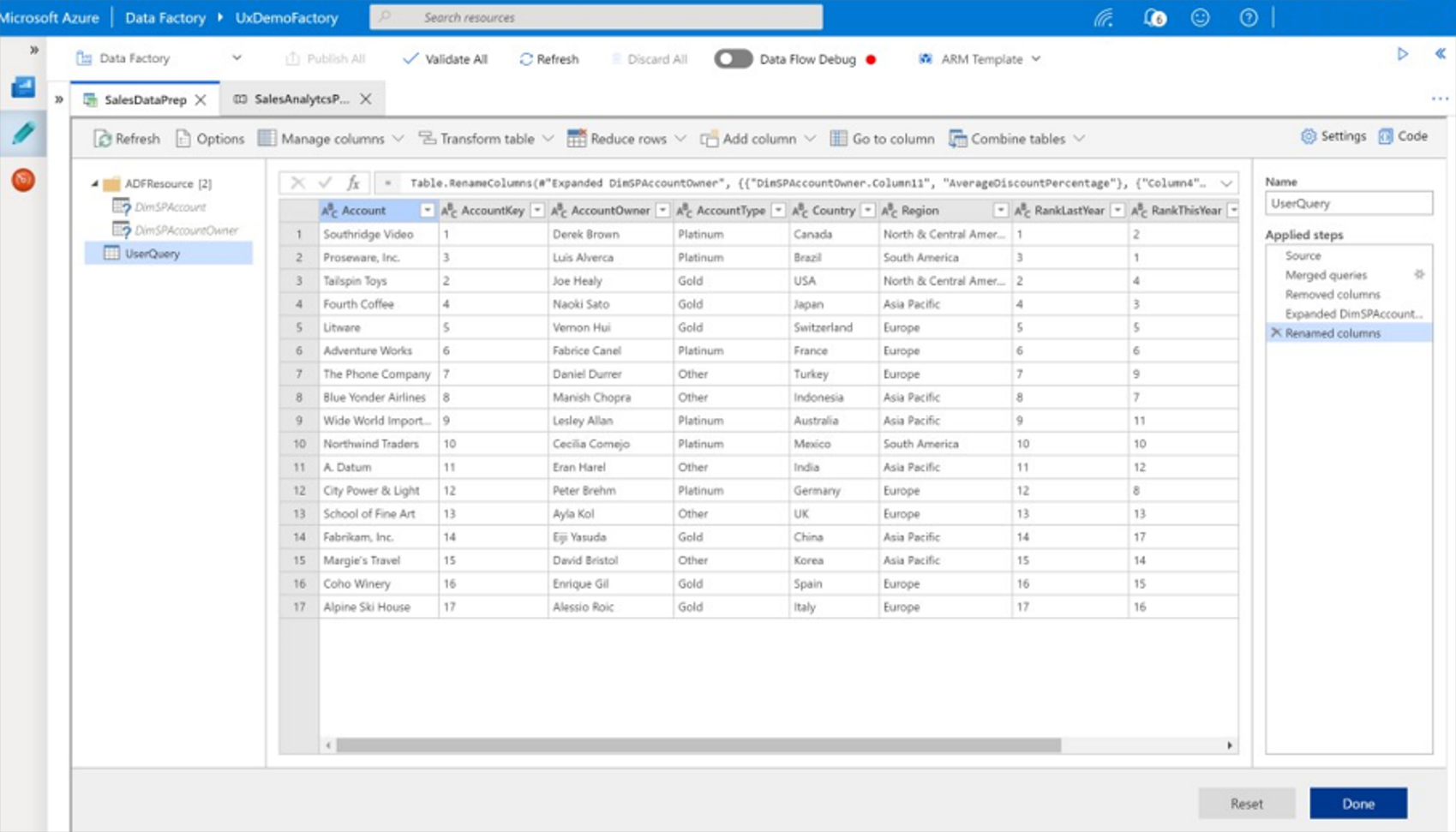Screen dimensions: 1456x832
Task: Toggle Data Flow Debug switch
Action: (x=733, y=59)
